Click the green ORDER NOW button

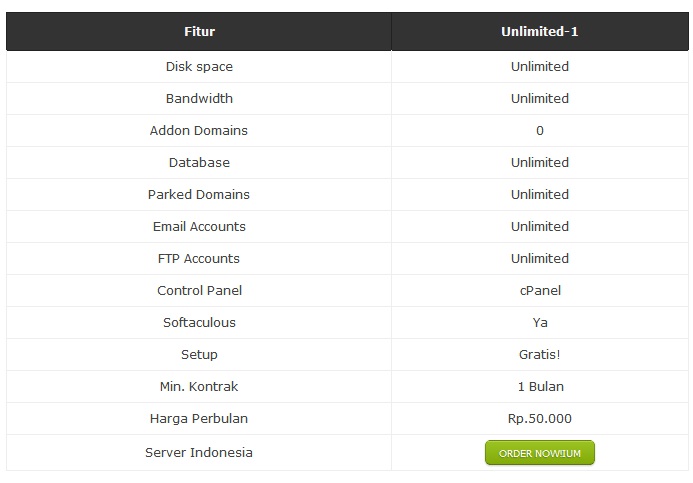coord(540,453)
